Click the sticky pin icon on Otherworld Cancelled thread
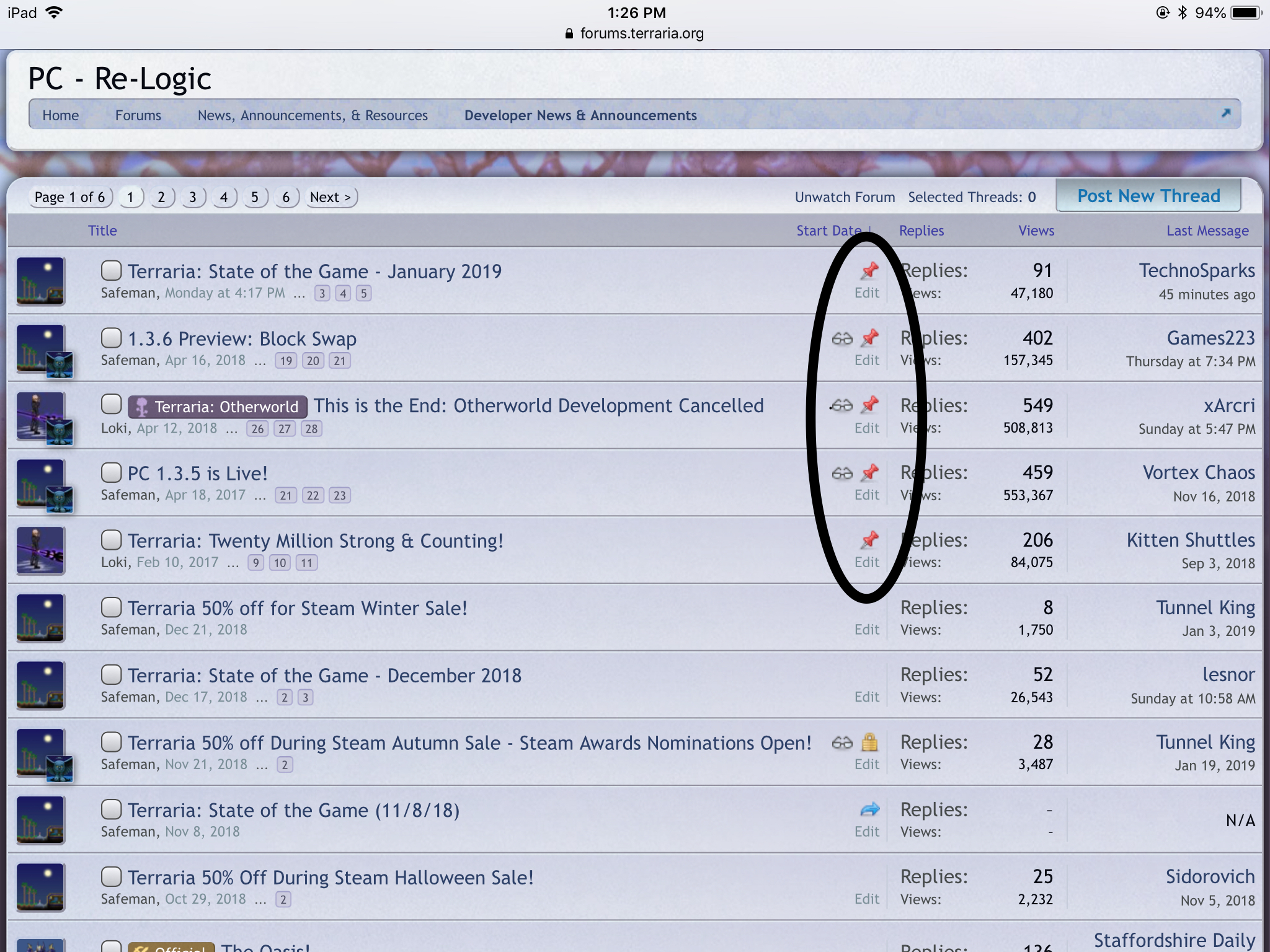The width and height of the screenshot is (1270, 952). [x=870, y=405]
